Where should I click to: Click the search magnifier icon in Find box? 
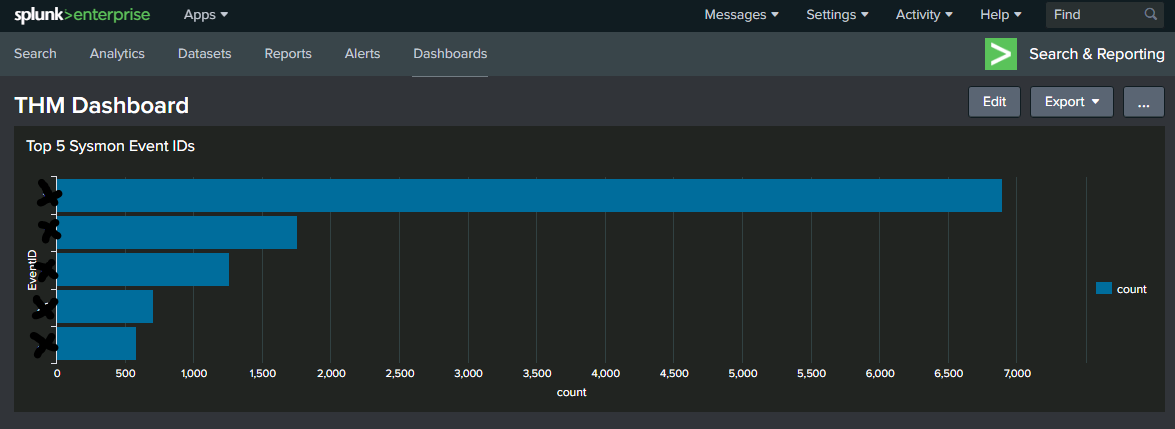(x=1151, y=15)
